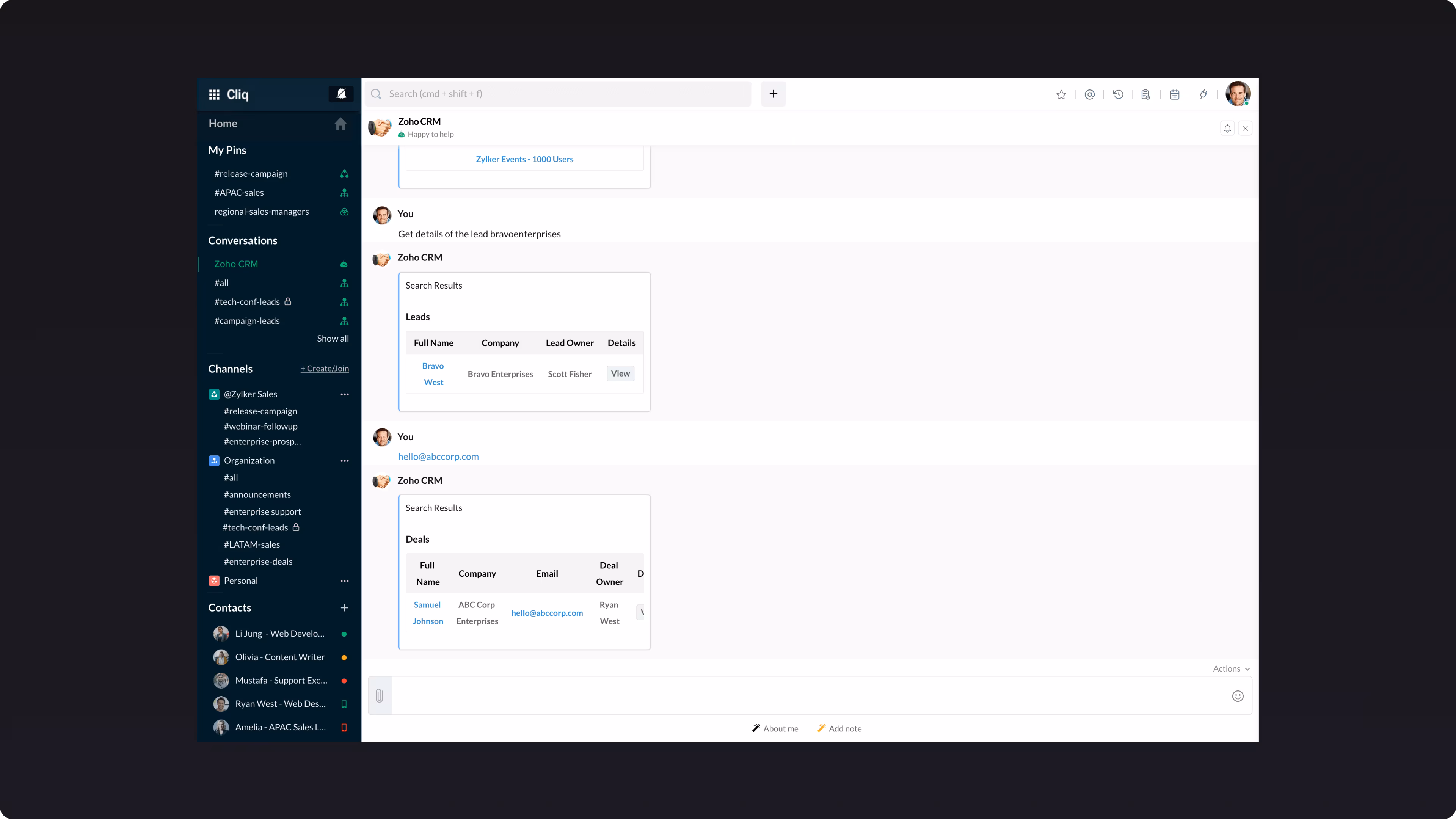
Task: Select the Zoho CRM conversation
Action: coord(236,264)
